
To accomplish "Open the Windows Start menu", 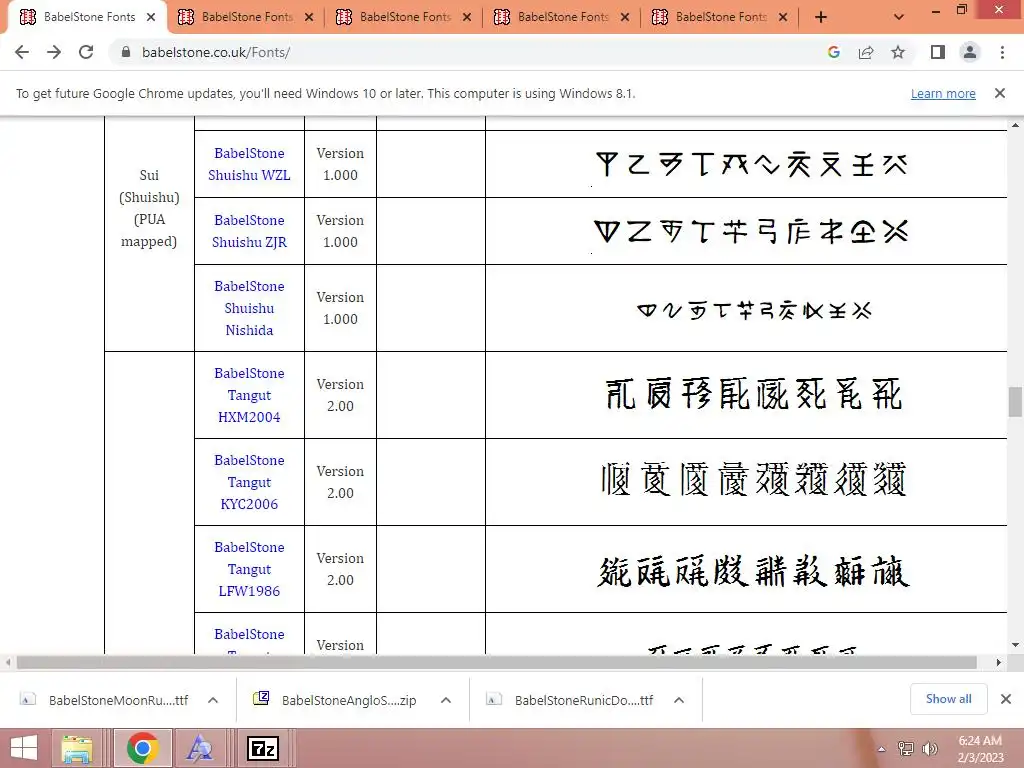I will [24, 748].
